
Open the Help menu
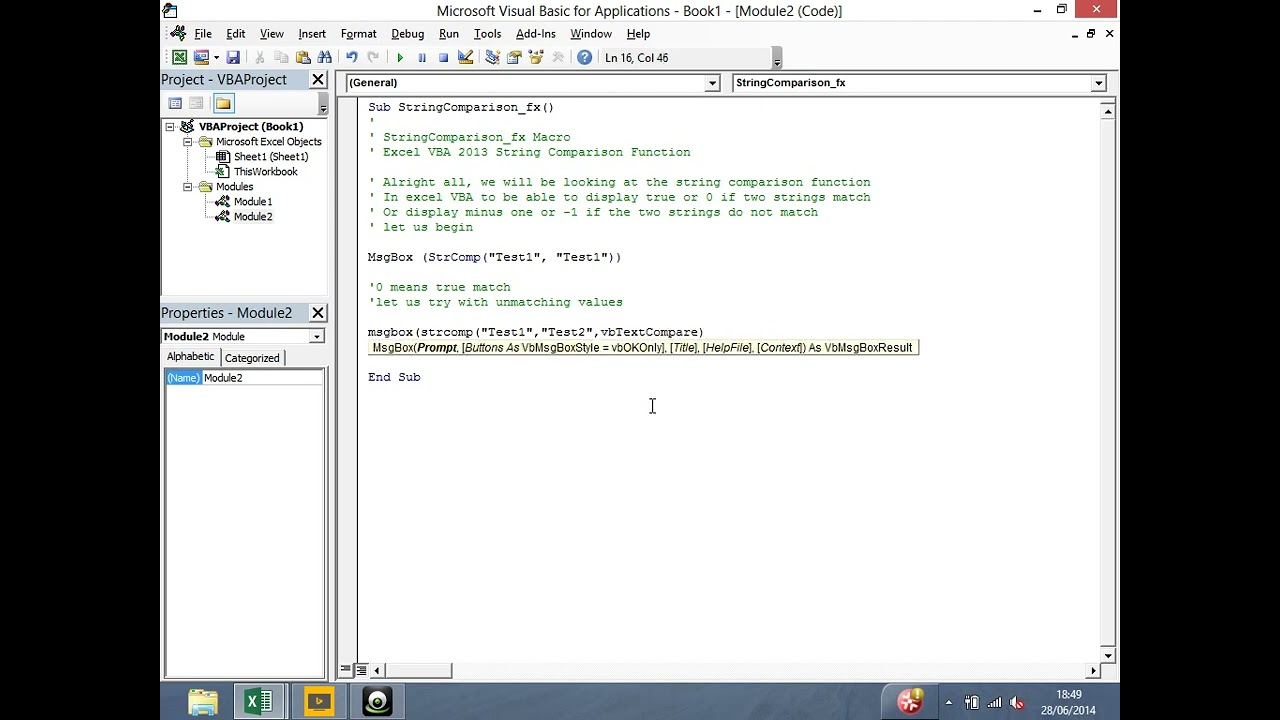coord(638,34)
